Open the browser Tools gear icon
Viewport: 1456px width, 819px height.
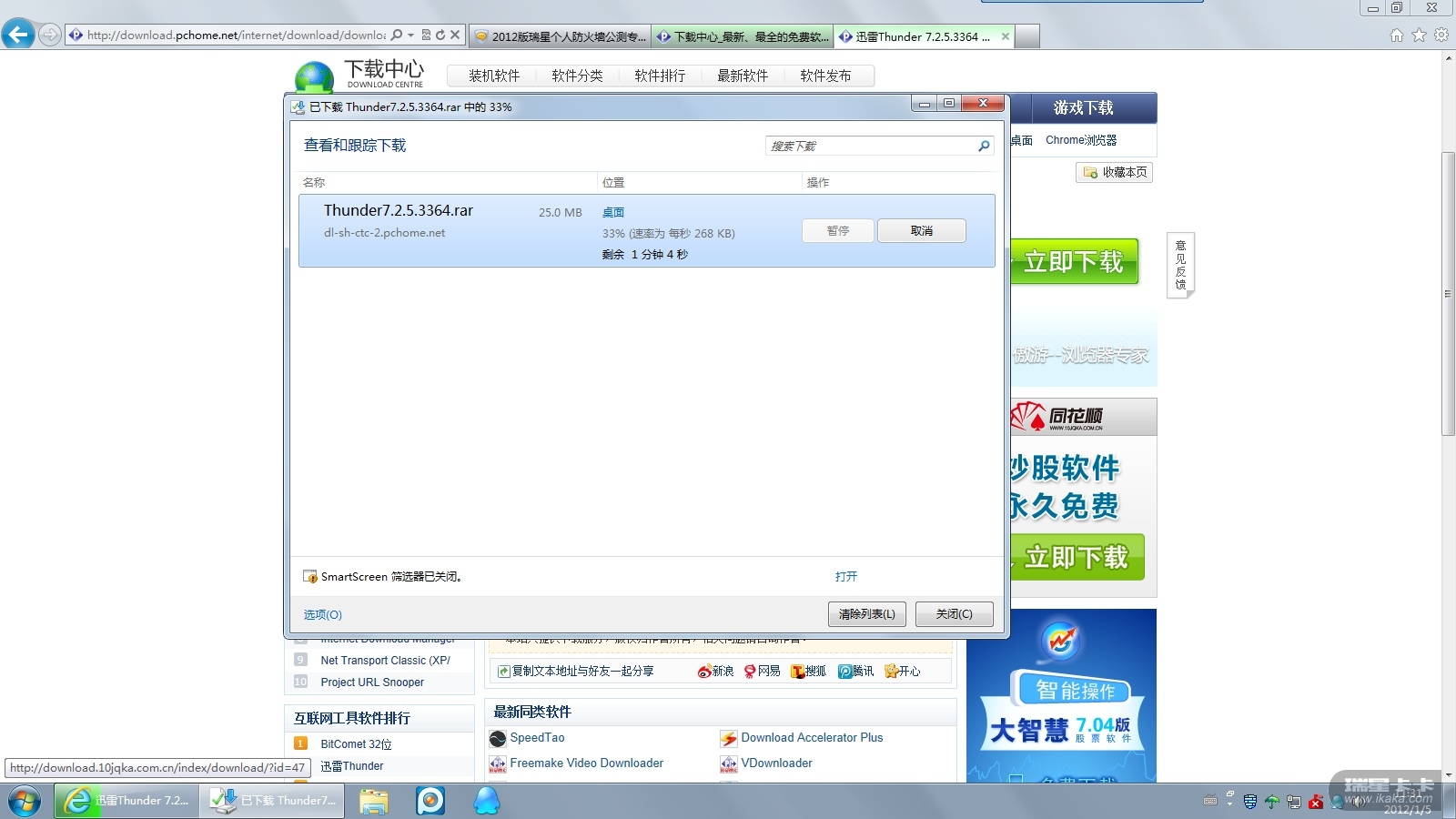pyautogui.click(x=1441, y=35)
